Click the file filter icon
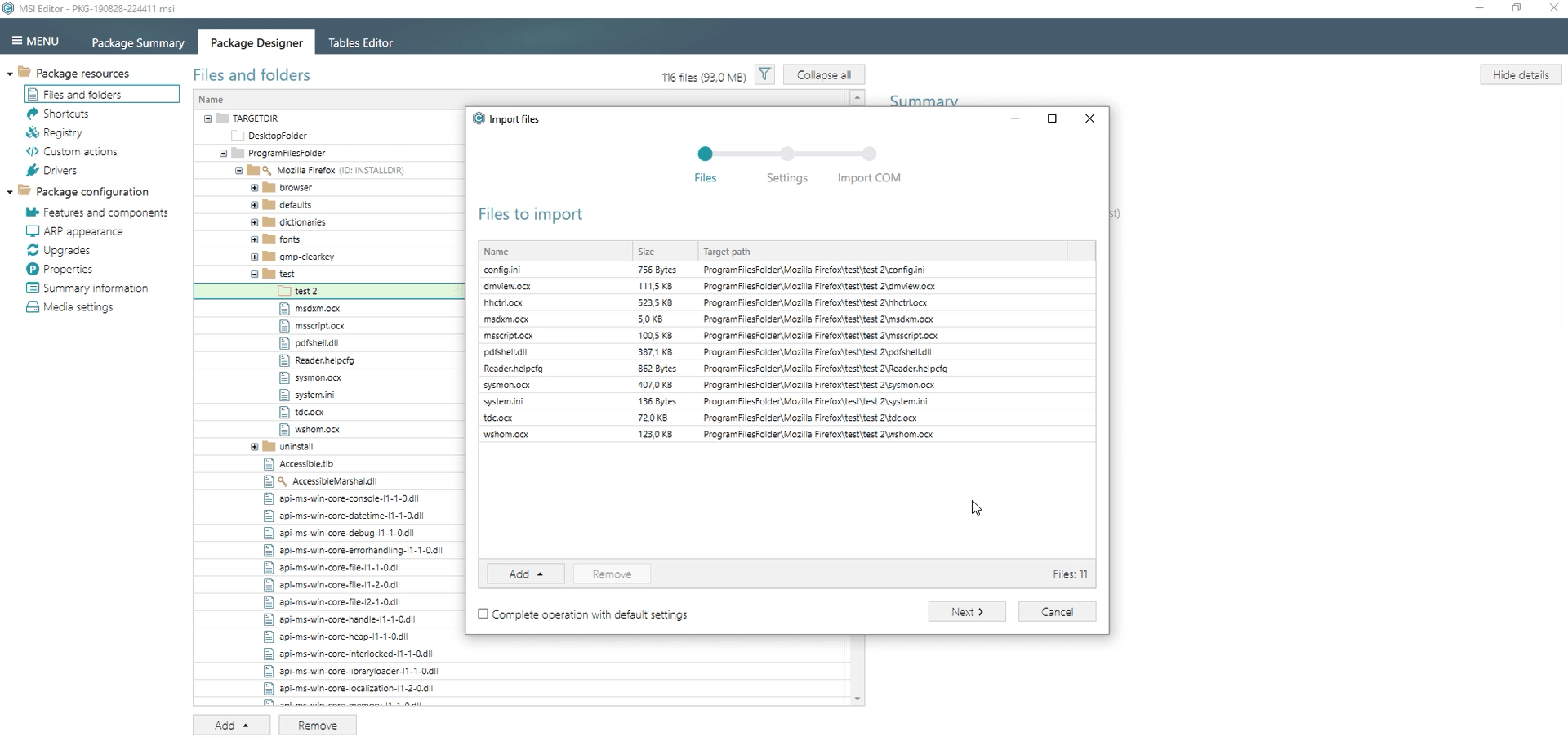 tap(764, 74)
